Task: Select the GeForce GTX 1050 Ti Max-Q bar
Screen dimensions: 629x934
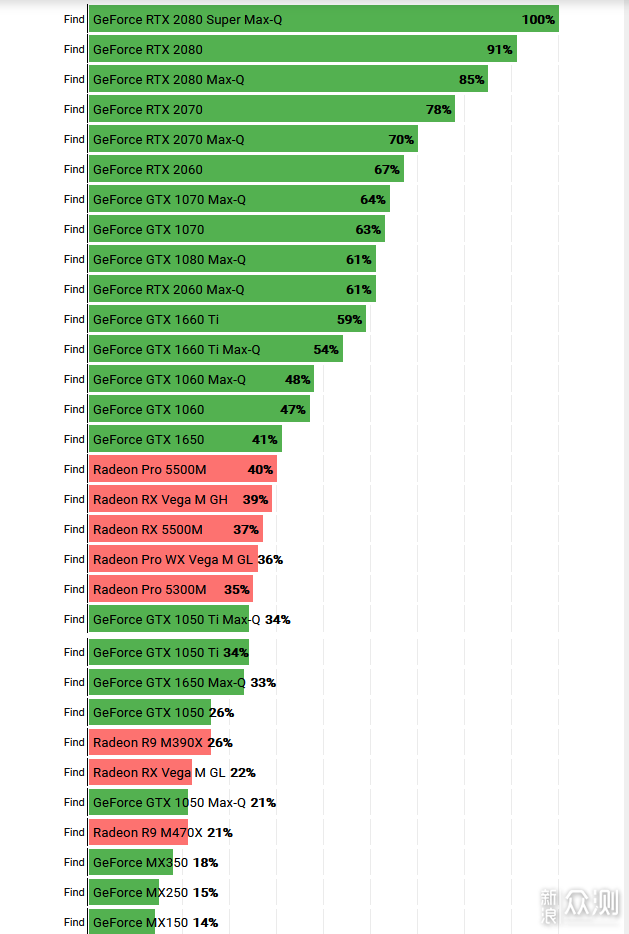Action: click(x=169, y=619)
